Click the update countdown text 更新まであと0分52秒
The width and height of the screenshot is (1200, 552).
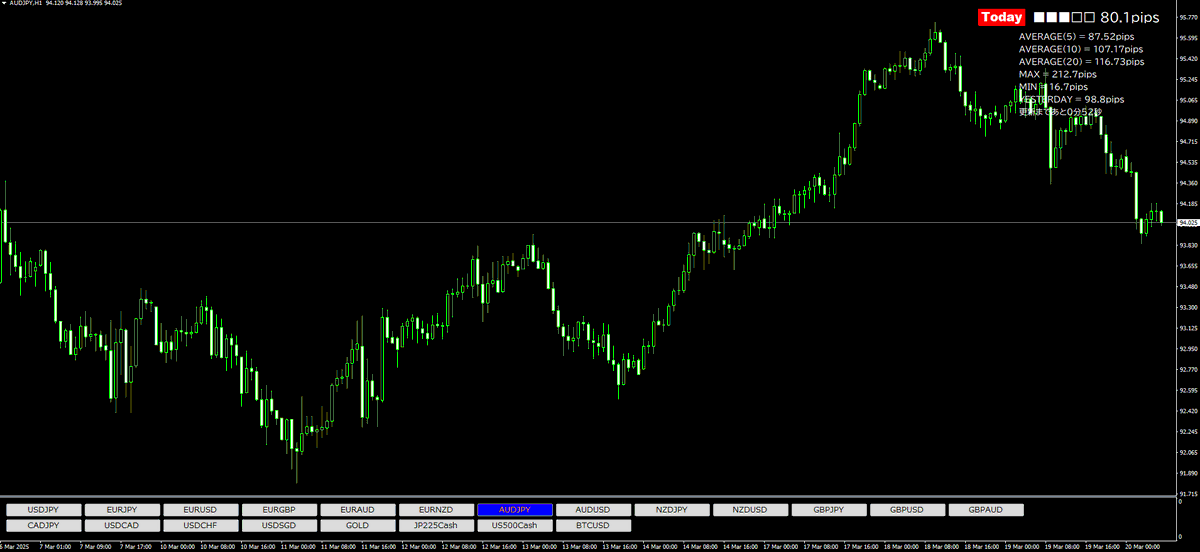1060,112
